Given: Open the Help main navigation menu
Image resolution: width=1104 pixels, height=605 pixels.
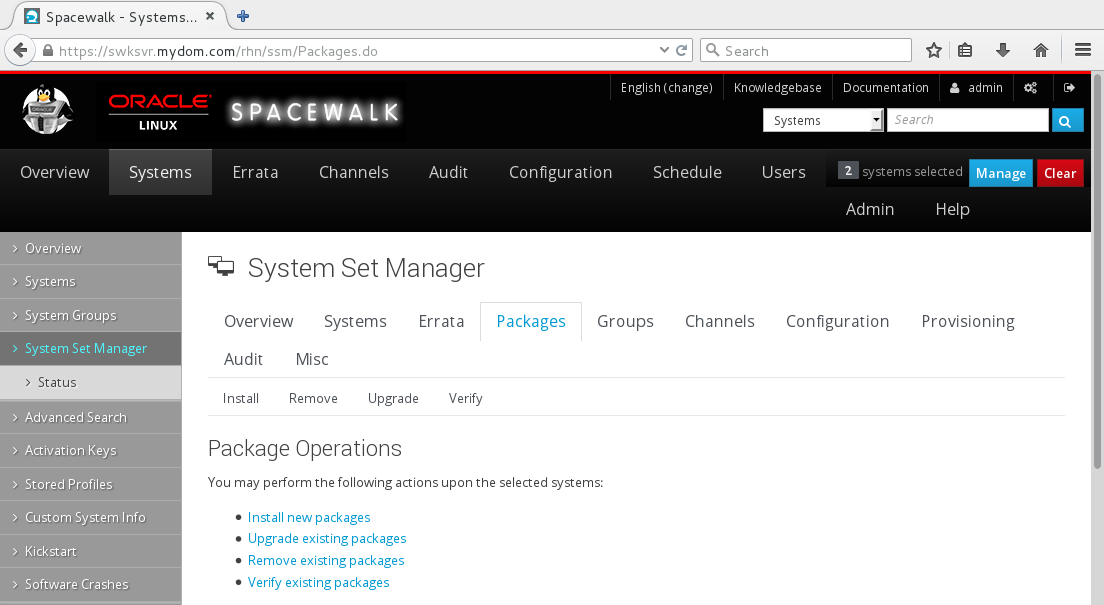Looking at the screenshot, I should click(x=953, y=210).
